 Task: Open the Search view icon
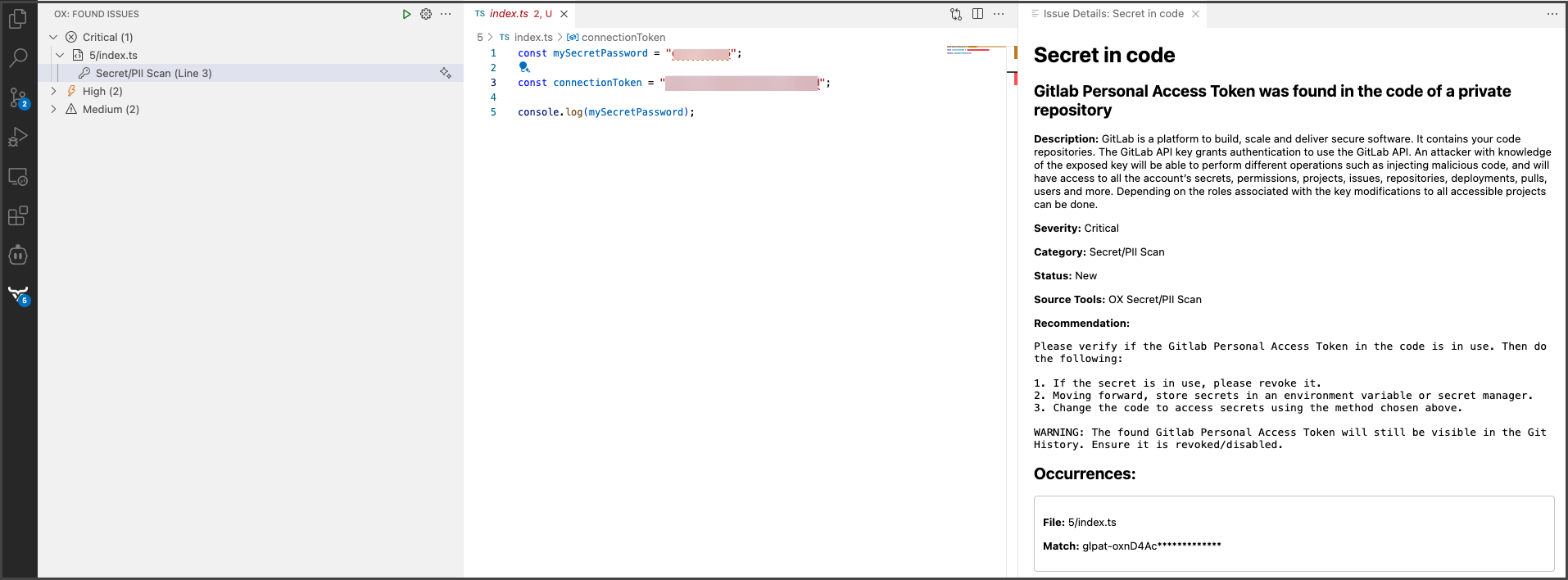point(18,58)
